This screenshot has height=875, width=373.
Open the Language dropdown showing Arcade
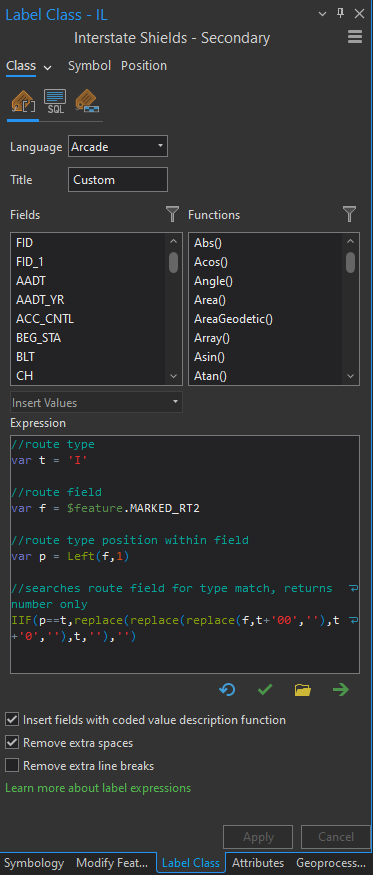pos(118,147)
